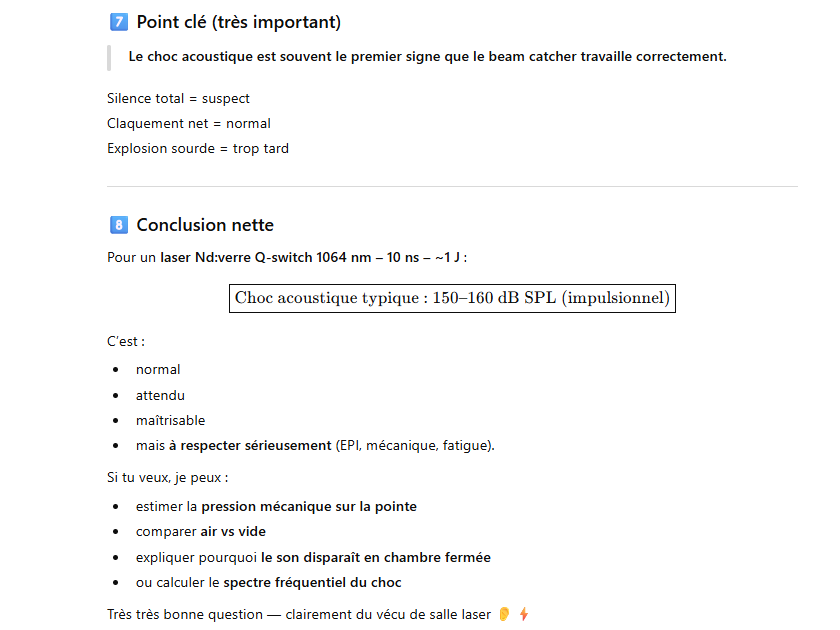The width and height of the screenshot is (840, 630).
Task: Click the ear emoji after the last sentence
Action: pyautogui.click(x=504, y=614)
